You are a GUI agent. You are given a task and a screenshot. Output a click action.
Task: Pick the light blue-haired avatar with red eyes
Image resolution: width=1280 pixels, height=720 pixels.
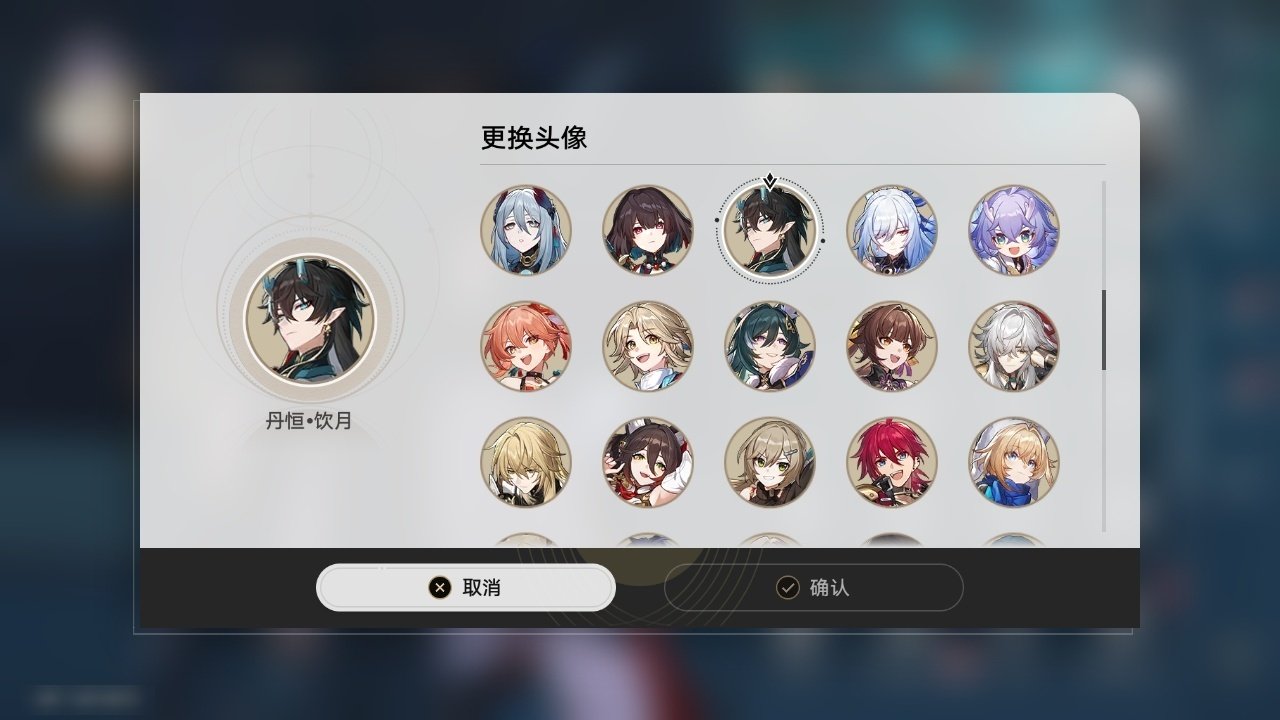(x=892, y=230)
